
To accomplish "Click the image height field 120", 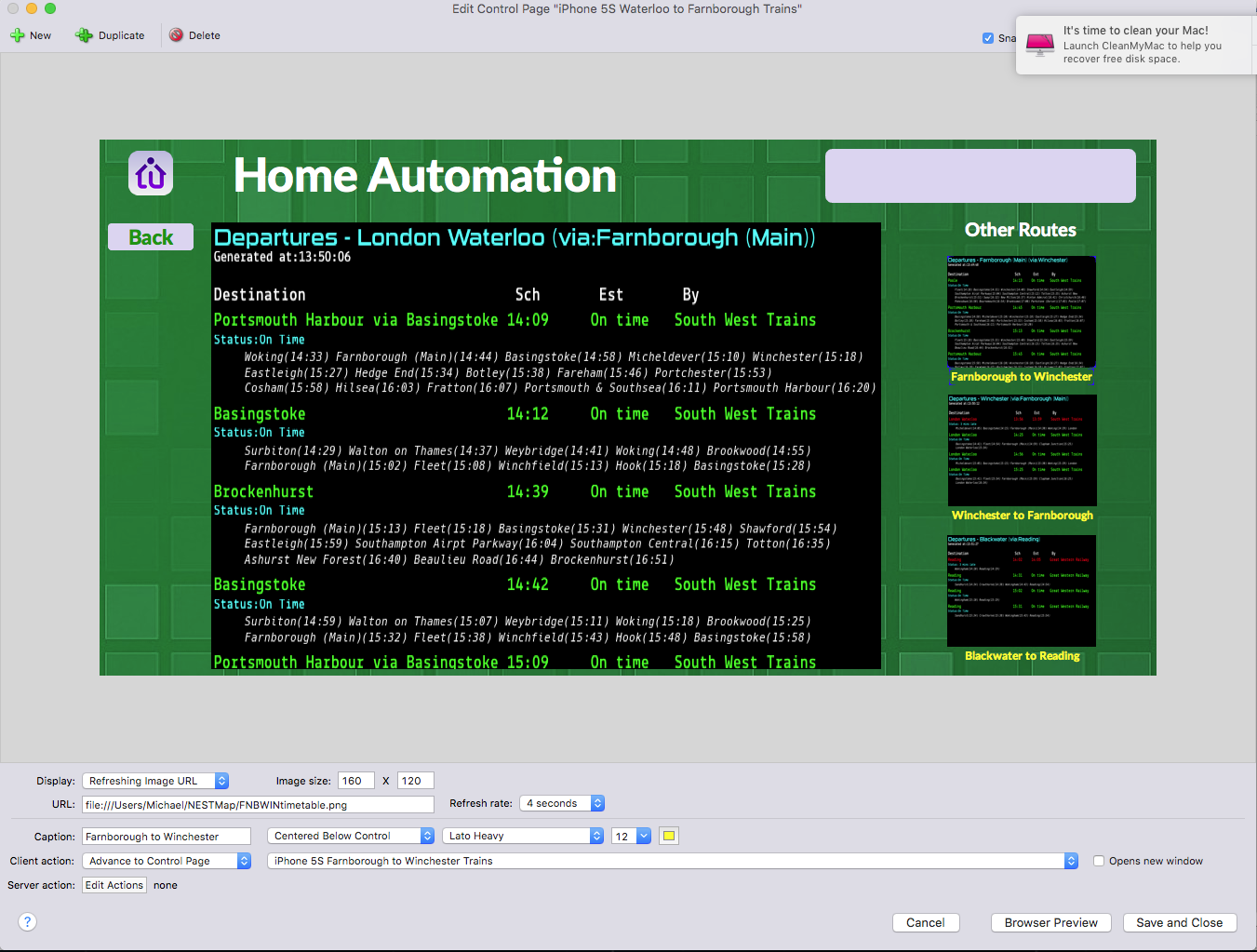I will pos(416,781).
